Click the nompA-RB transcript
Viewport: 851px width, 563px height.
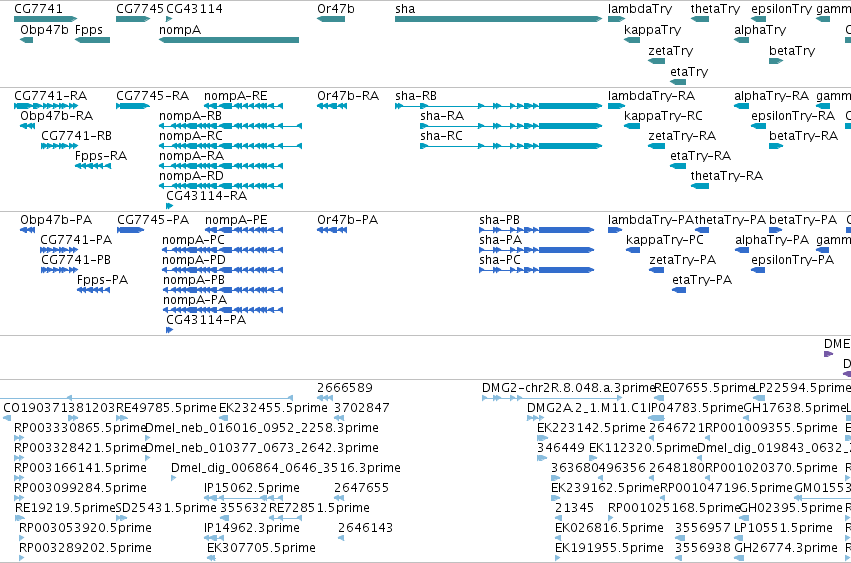tap(230, 126)
